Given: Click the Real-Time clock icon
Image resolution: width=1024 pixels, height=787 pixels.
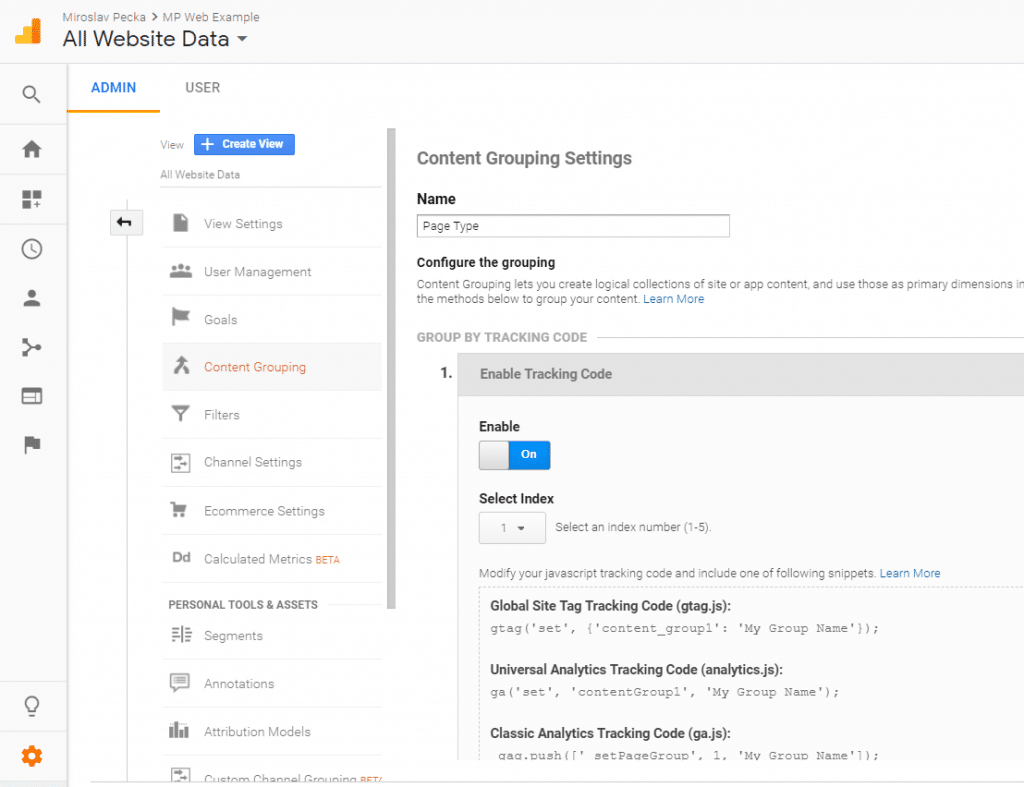Looking at the screenshot, I should pyautogui.click(x=31, y=248).
